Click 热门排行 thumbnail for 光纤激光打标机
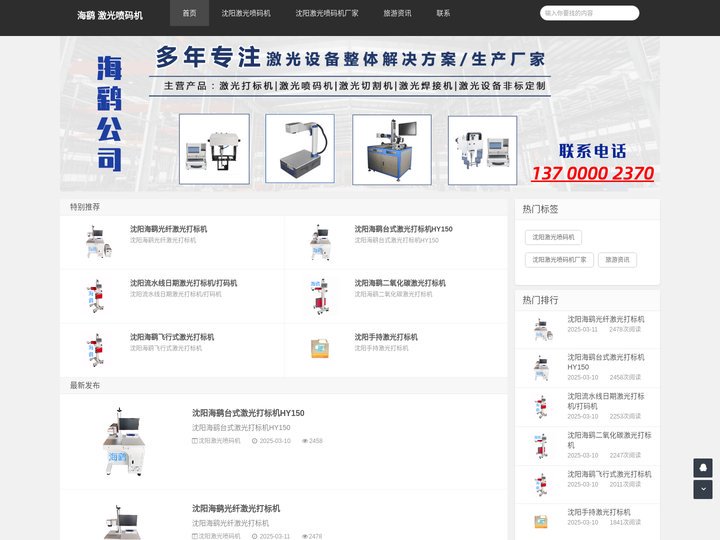Screen dimensions: 720x540 pos(543,329)
